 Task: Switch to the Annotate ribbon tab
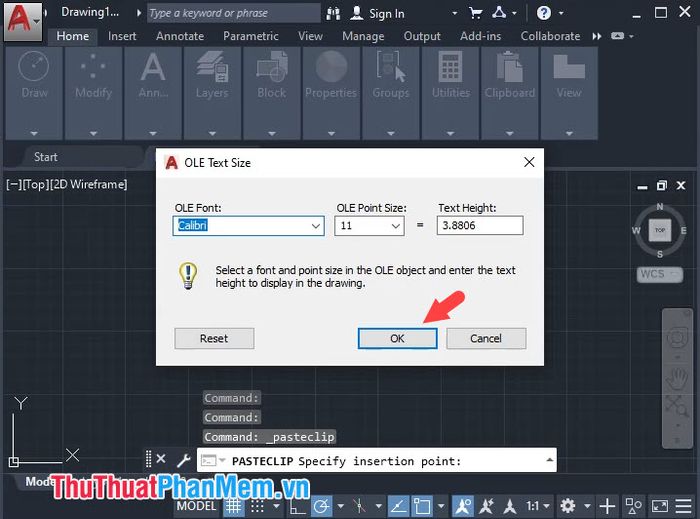[180, 36]
